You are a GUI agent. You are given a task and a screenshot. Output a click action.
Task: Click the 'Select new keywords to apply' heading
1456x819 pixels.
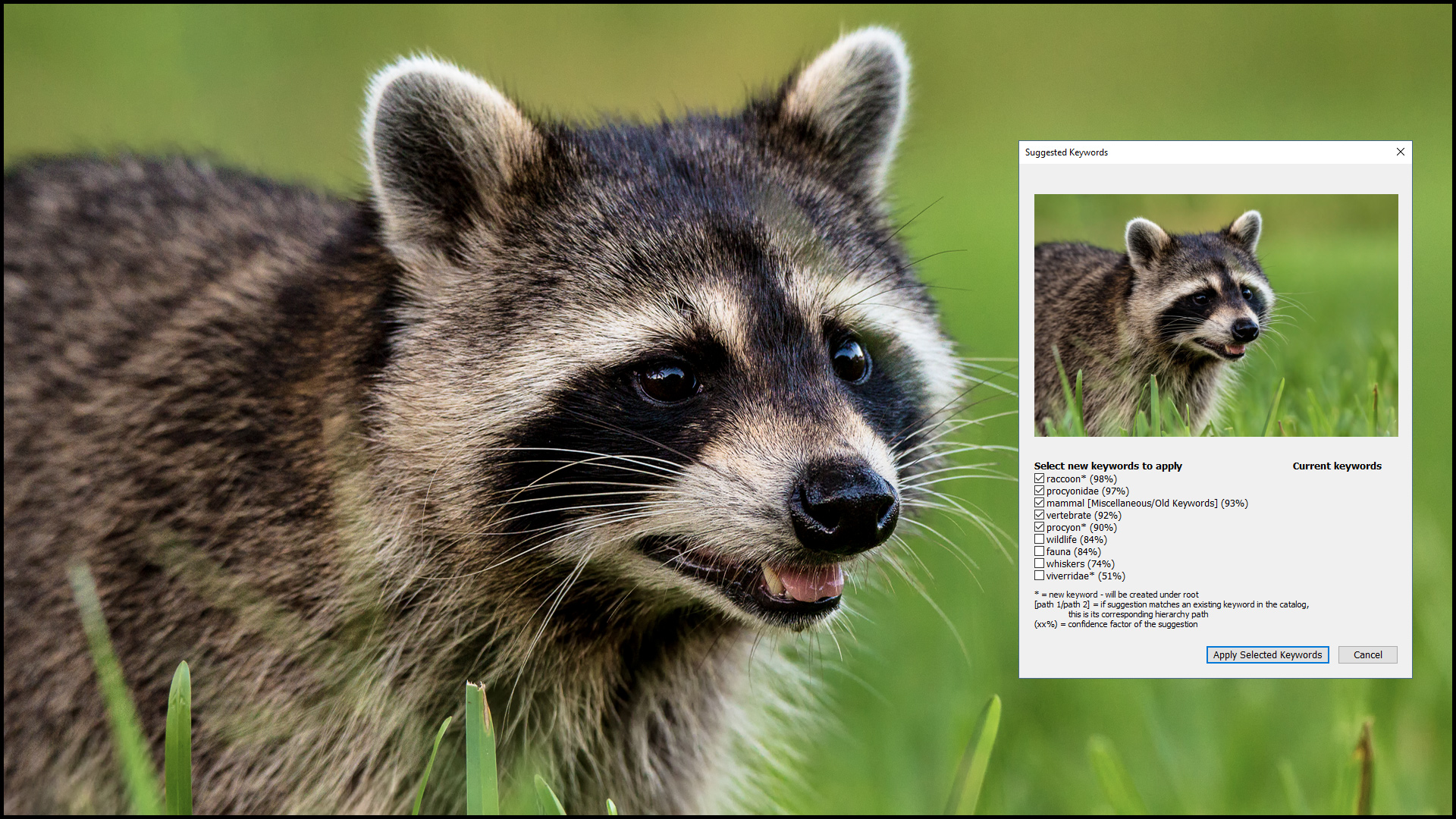(1108, 466)
